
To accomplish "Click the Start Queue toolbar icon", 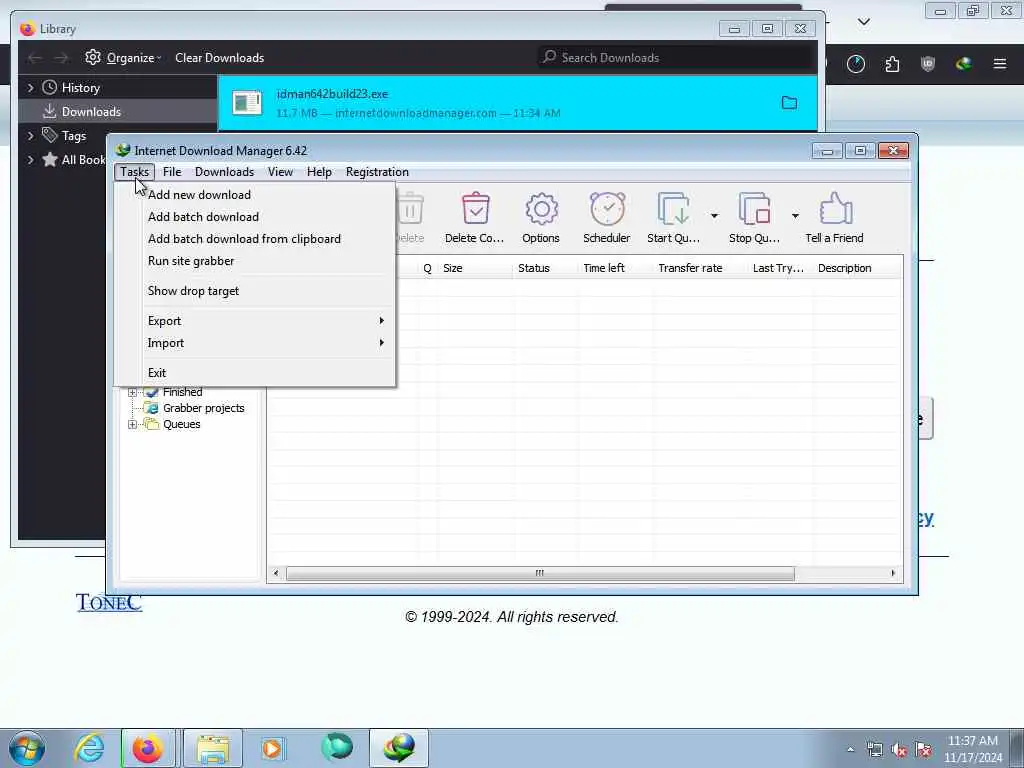I will tap(673, 210).
